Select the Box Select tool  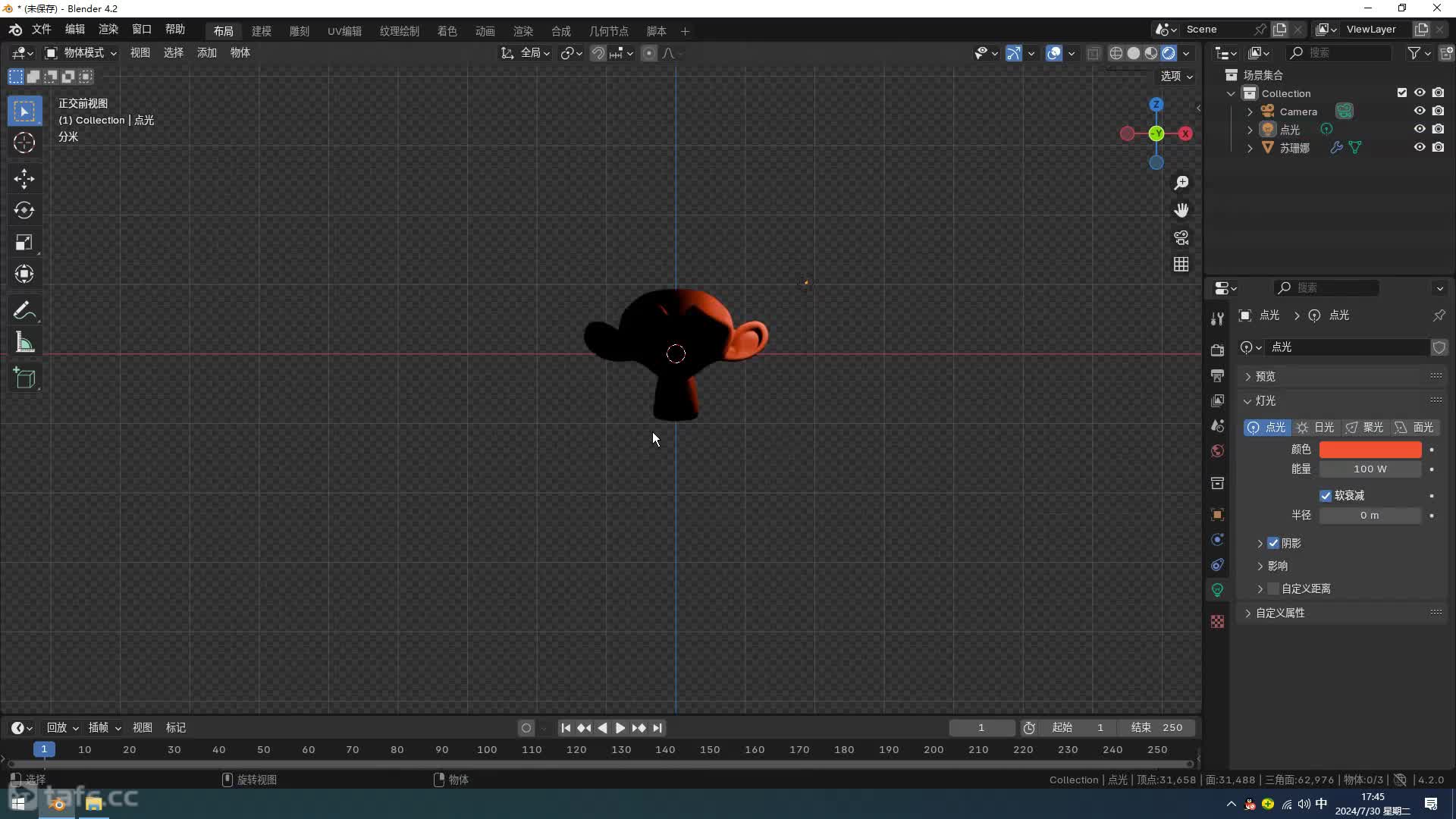click(24, 111)
